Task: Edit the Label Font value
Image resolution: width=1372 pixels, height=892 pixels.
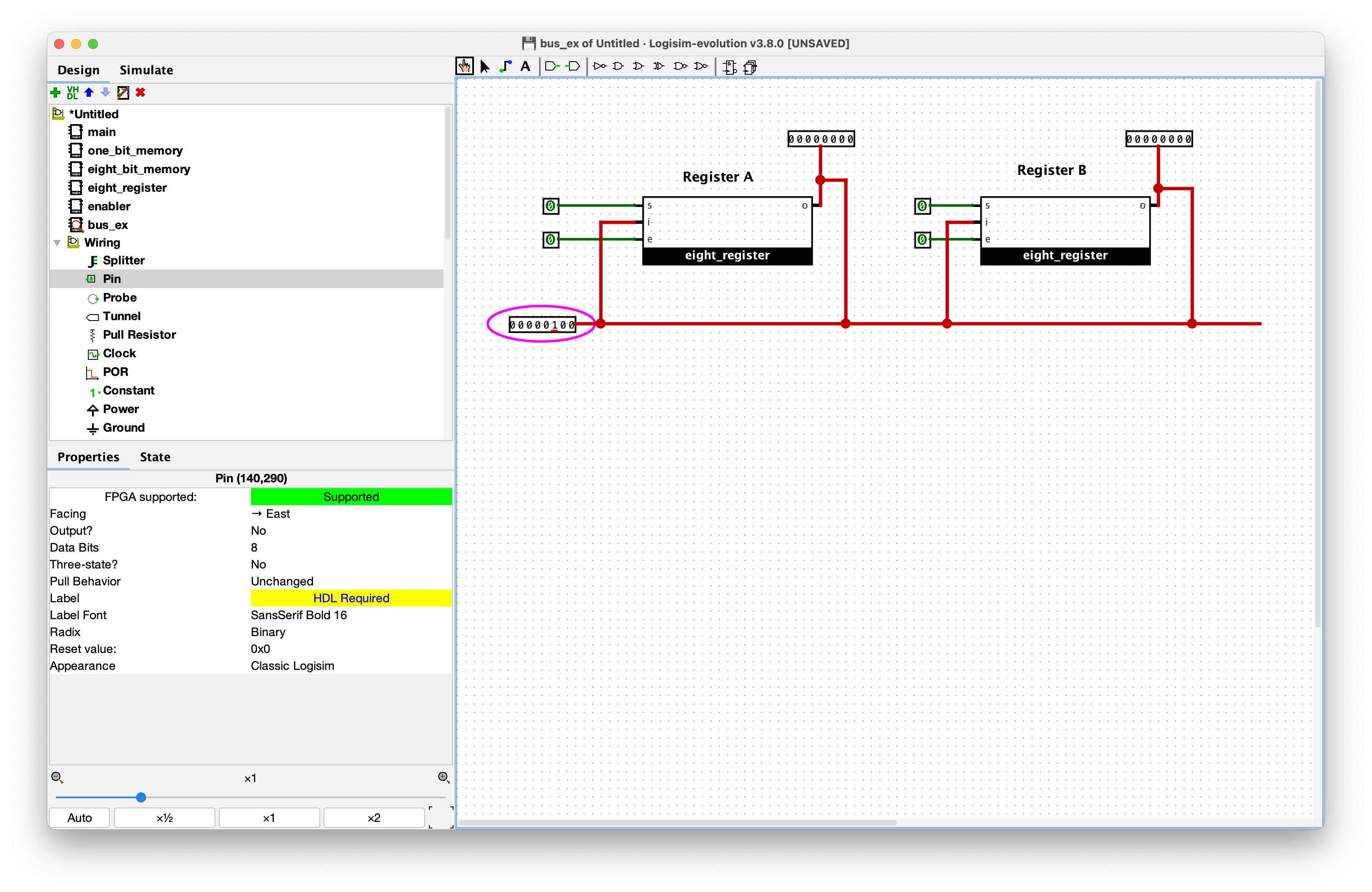Action: (351, 615)
